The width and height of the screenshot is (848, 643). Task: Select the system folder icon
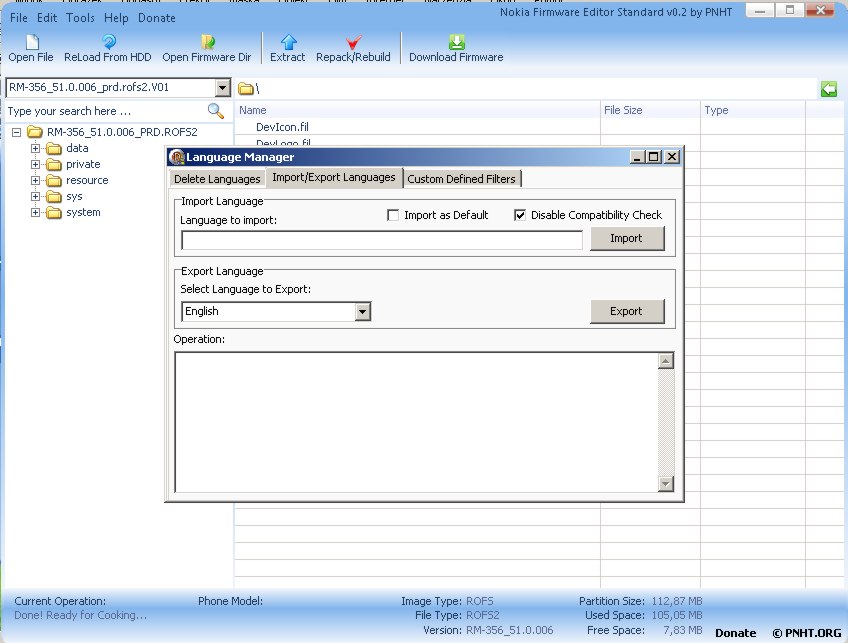pos(54,213)
